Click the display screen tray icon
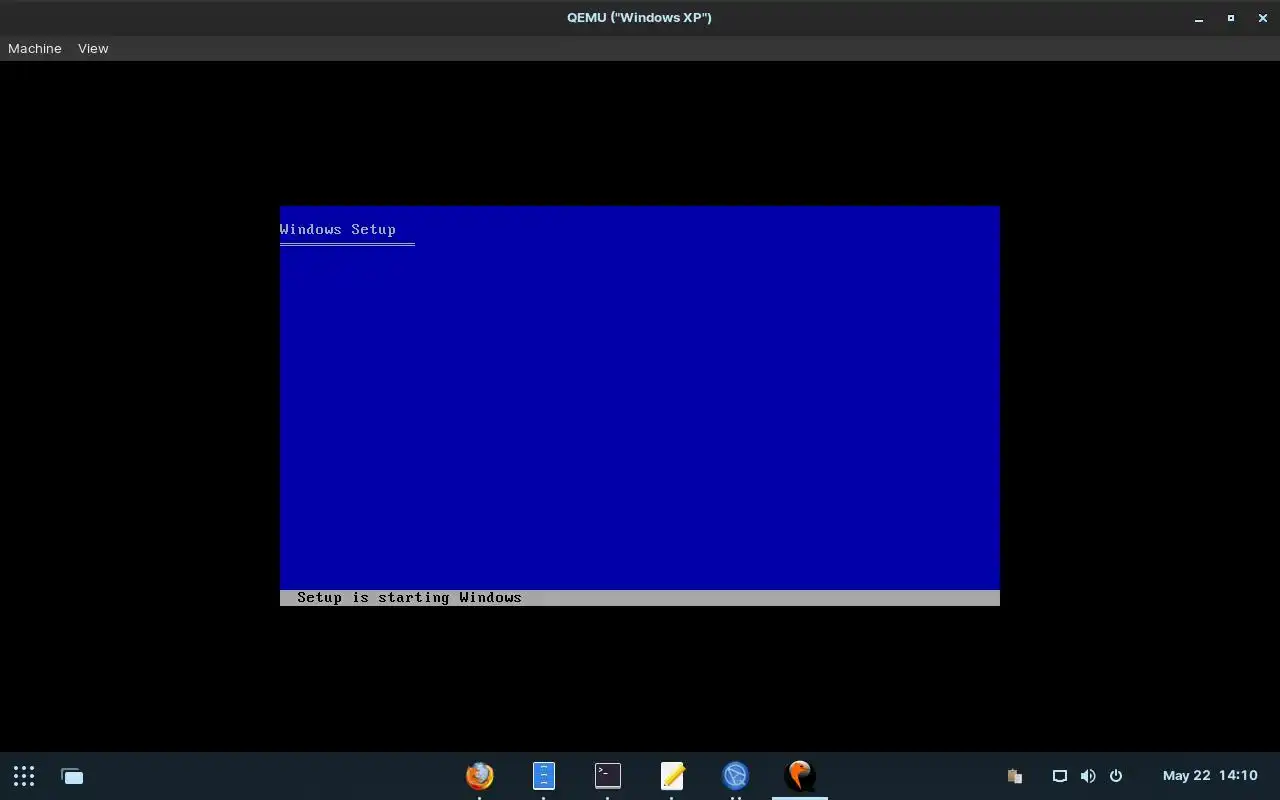 [x=1060, y=776]
